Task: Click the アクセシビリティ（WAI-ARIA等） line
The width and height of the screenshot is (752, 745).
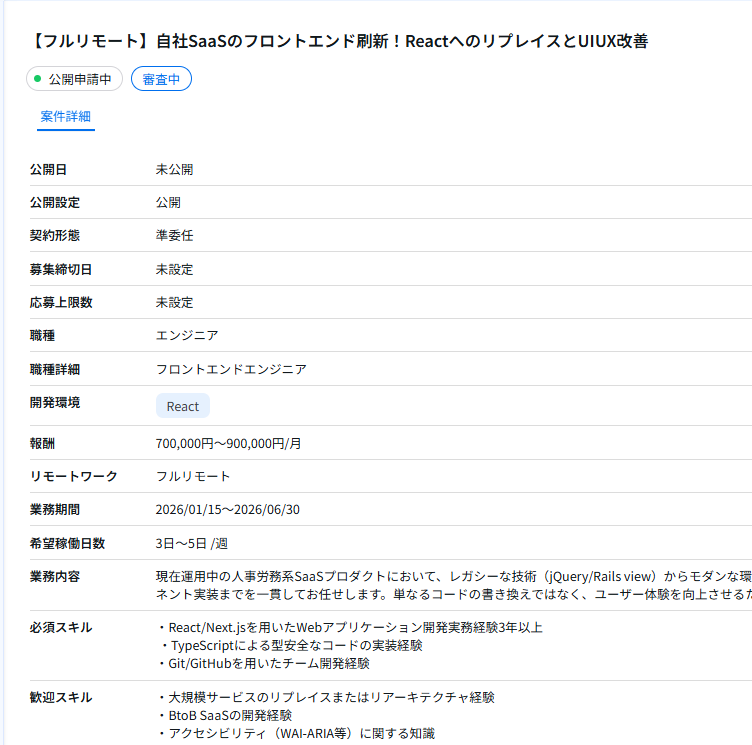Action: 297,733
